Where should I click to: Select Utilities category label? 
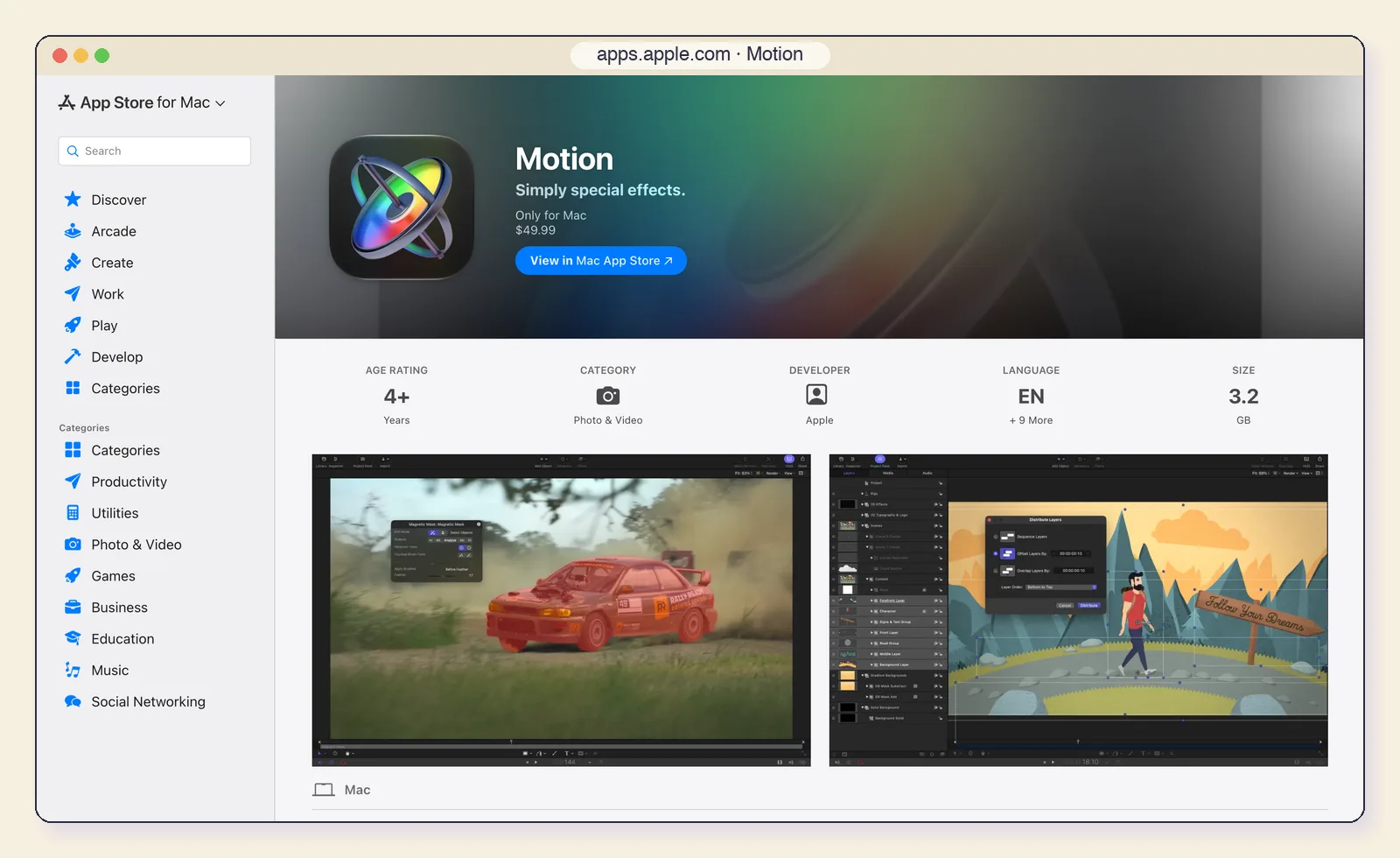tap(115, 513)
